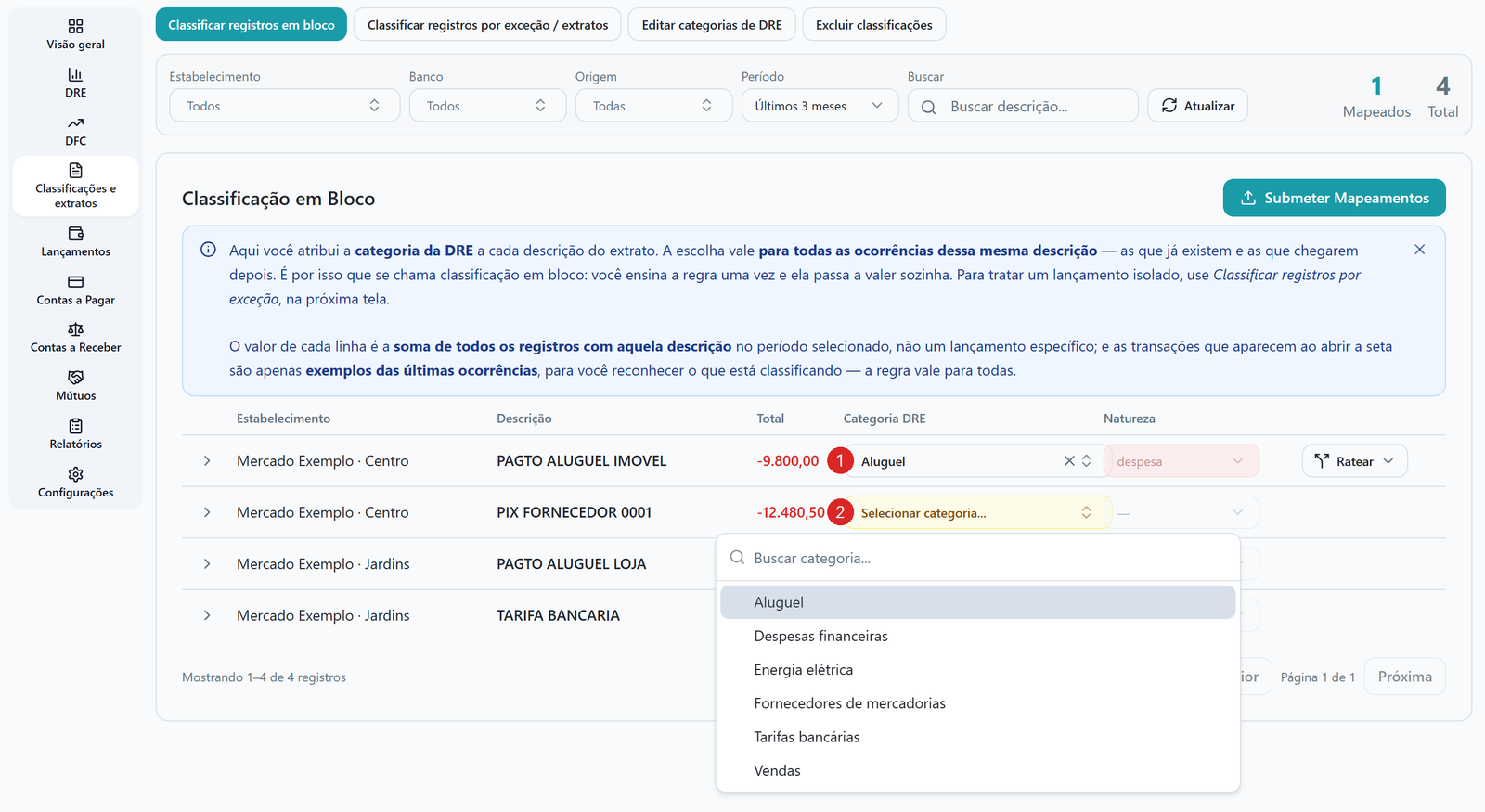Open Classificações e extratos section
This screenshot has height=812, width=1485.
coord(76,186)
